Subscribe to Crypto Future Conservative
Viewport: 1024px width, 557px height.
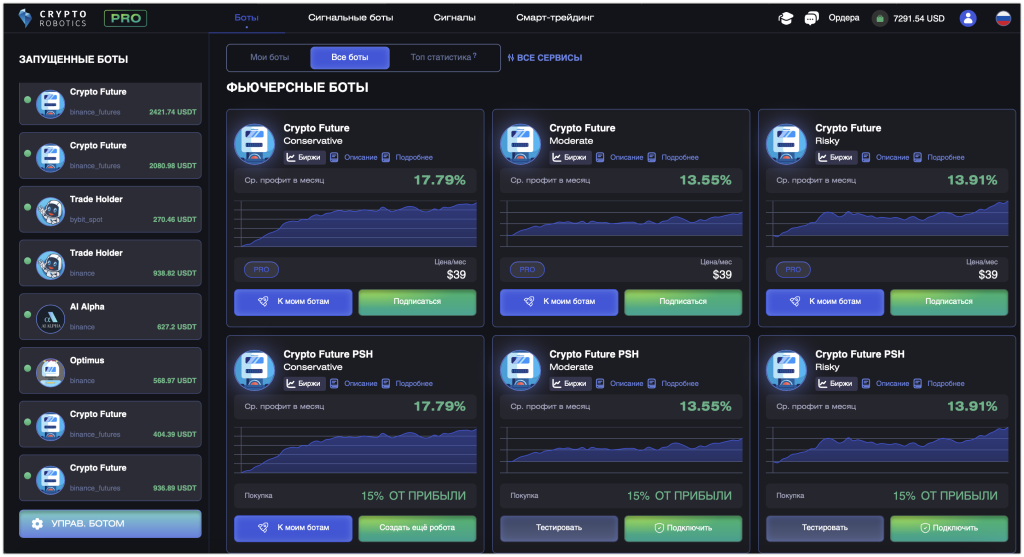pos(417,302)
